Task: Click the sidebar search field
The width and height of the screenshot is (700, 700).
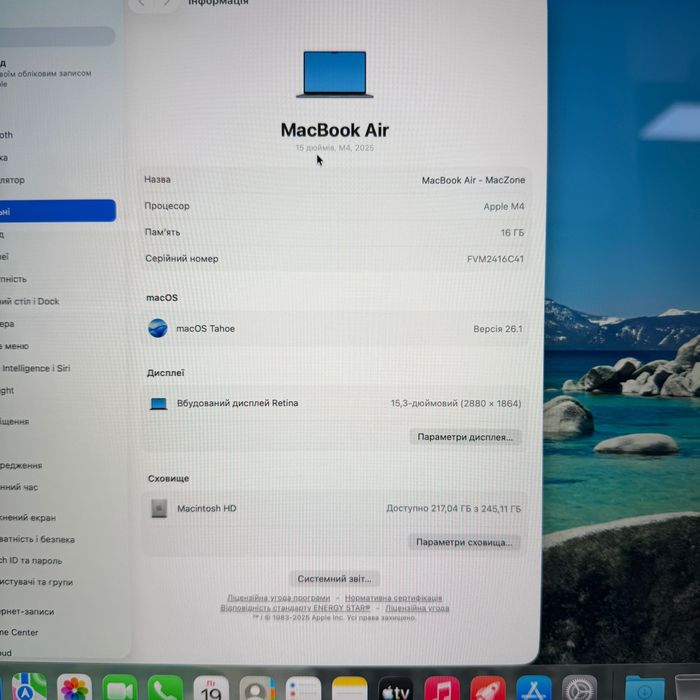Action: coord(56,36)
